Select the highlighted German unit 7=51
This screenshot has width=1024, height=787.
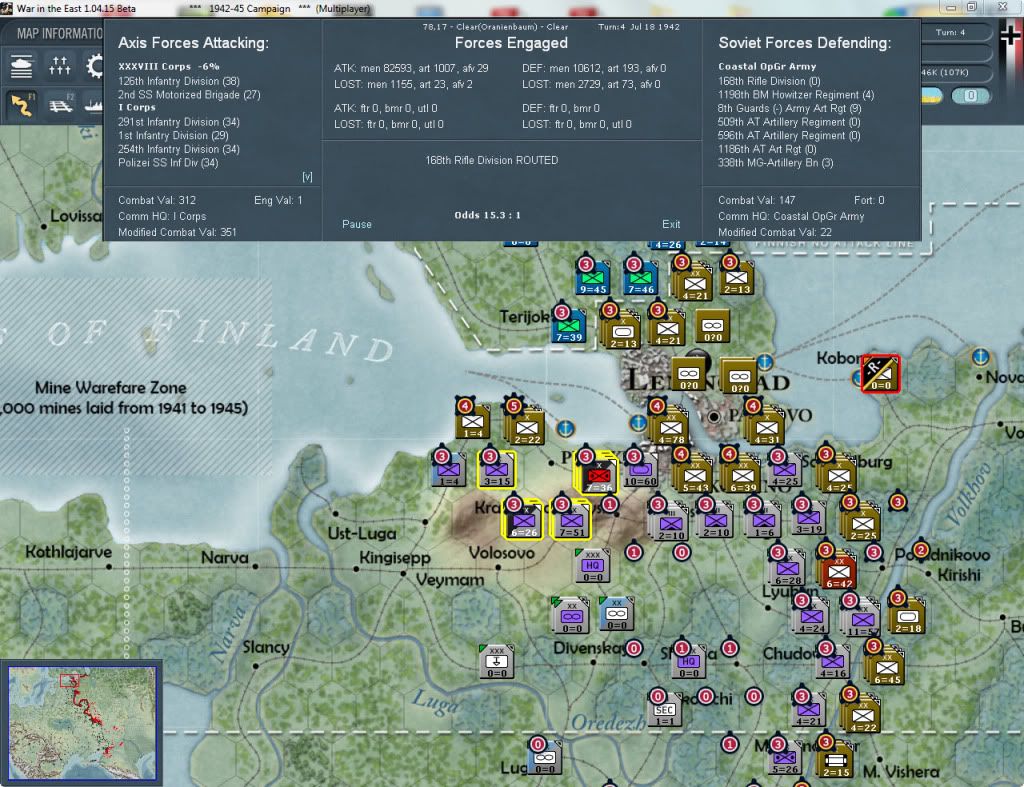[x=571, y=520]
